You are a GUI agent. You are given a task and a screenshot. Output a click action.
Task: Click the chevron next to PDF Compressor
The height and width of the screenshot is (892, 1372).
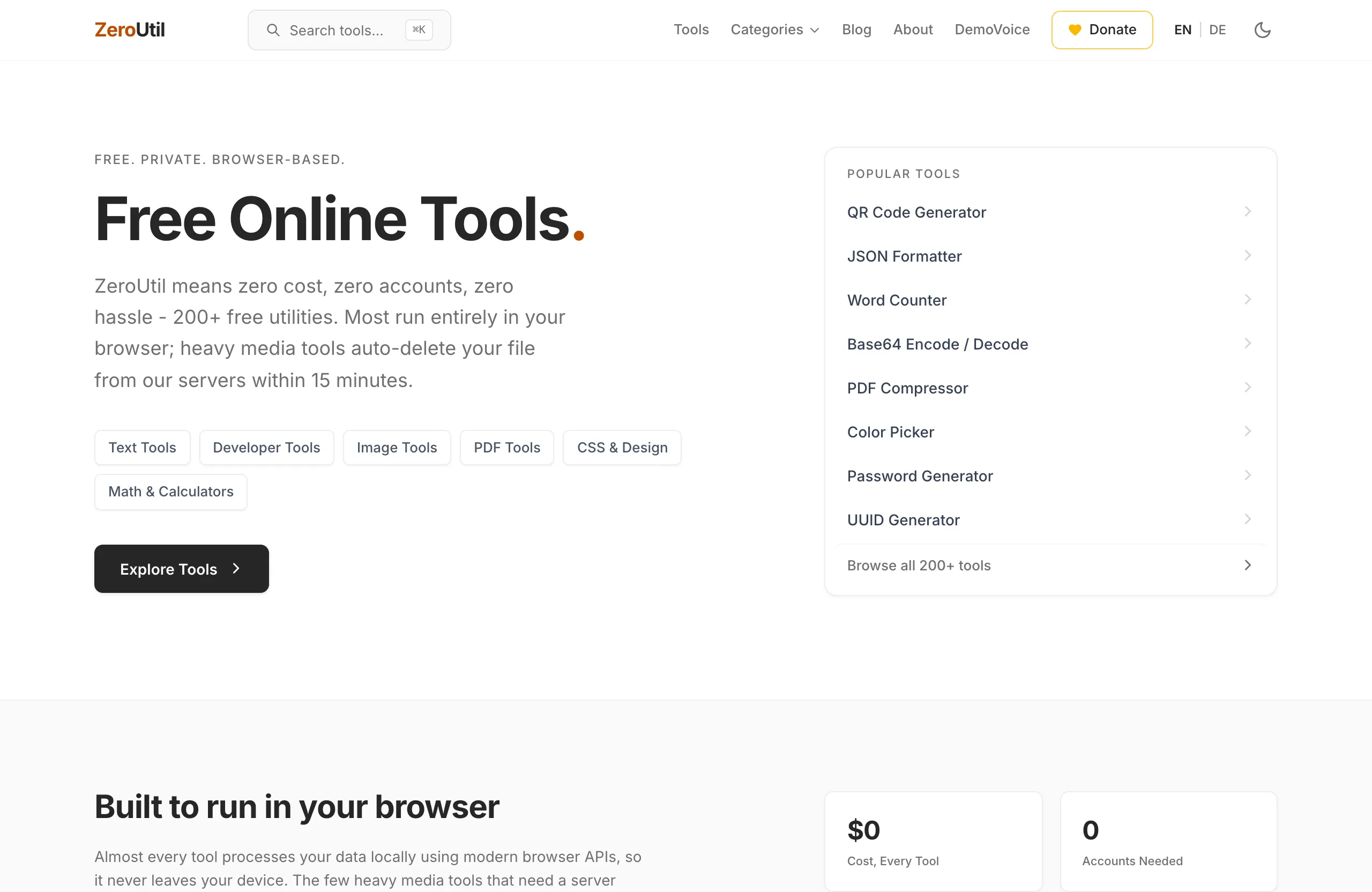1248,388
